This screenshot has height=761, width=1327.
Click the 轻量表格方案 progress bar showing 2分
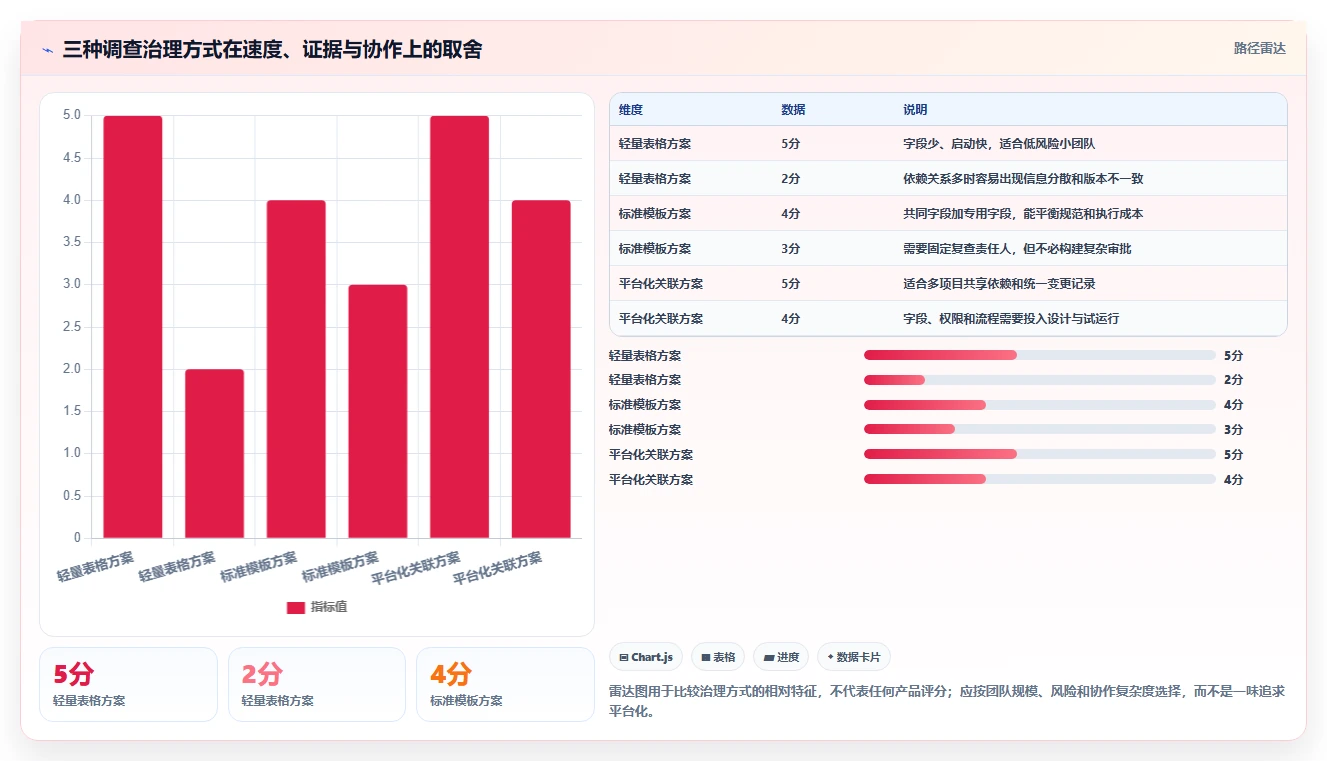click(x=1040, y=380)
